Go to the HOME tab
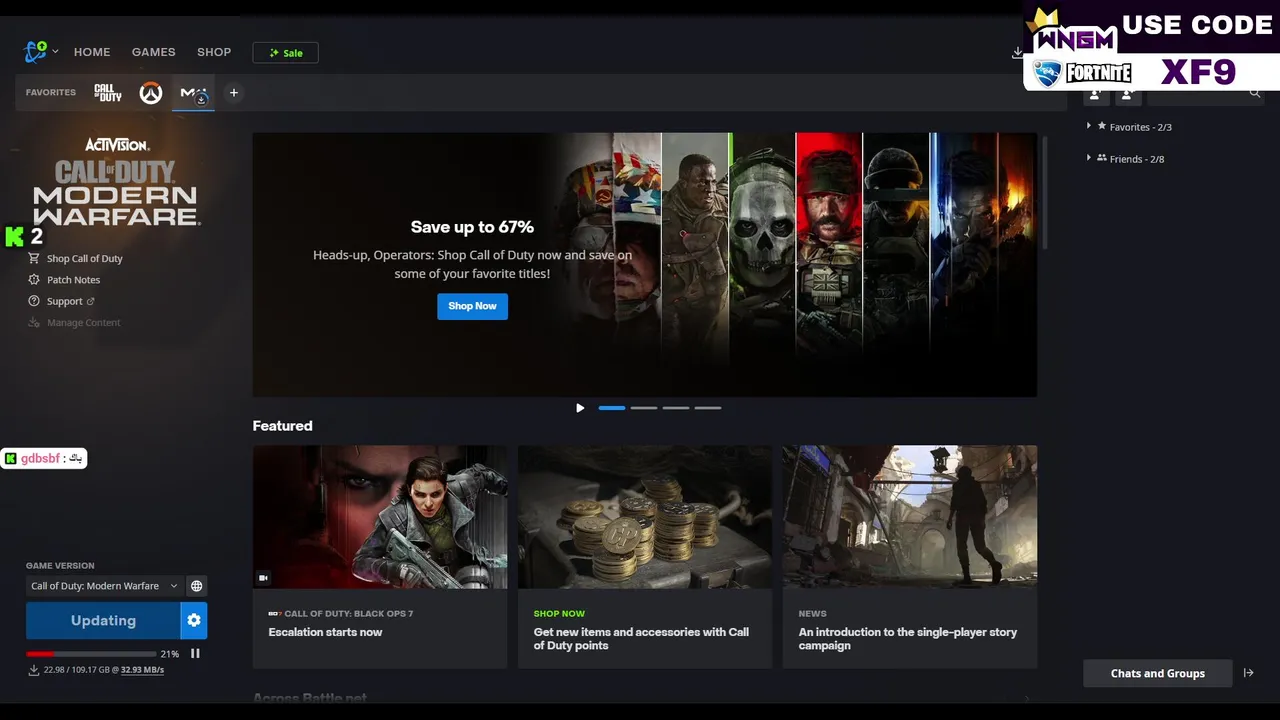The image size is (1280, 720). click(x=92, y=52)
